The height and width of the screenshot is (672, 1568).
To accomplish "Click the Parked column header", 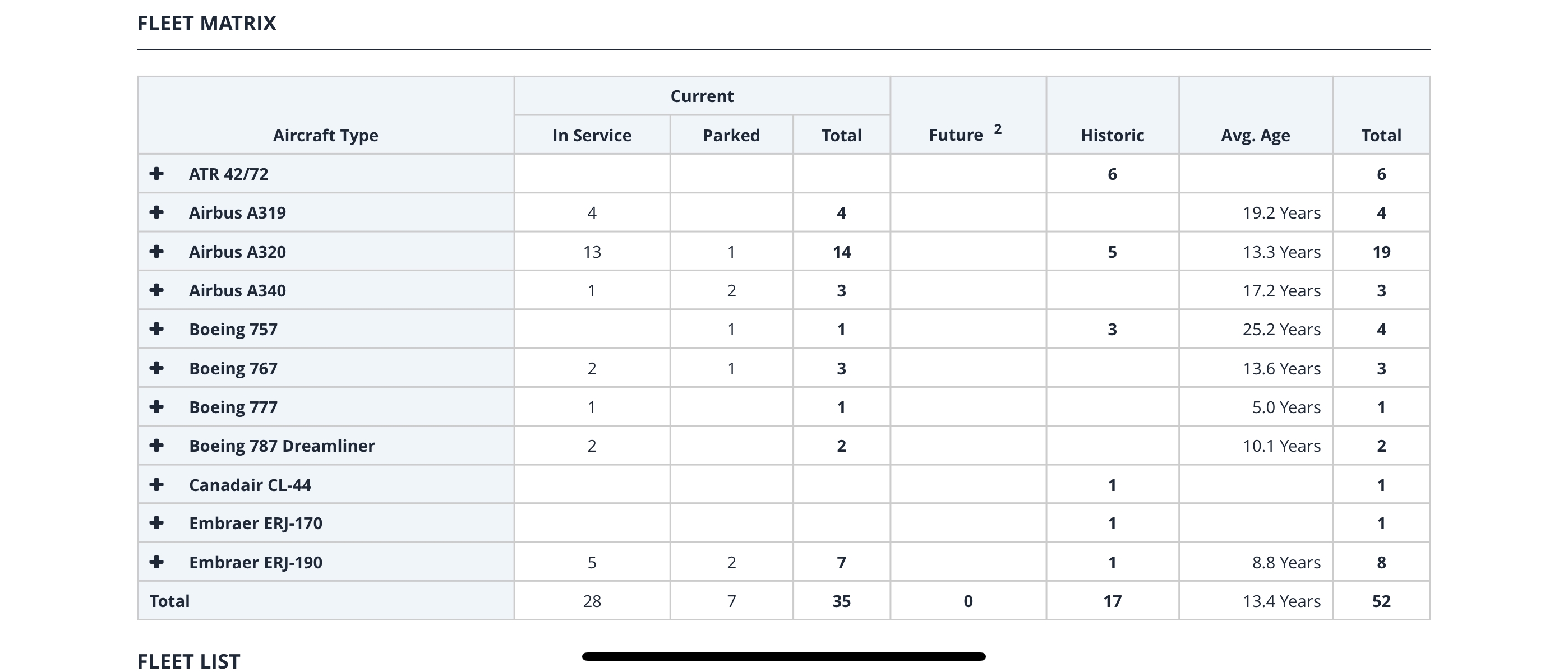I will pyautogui.click(x=731, y=135).
